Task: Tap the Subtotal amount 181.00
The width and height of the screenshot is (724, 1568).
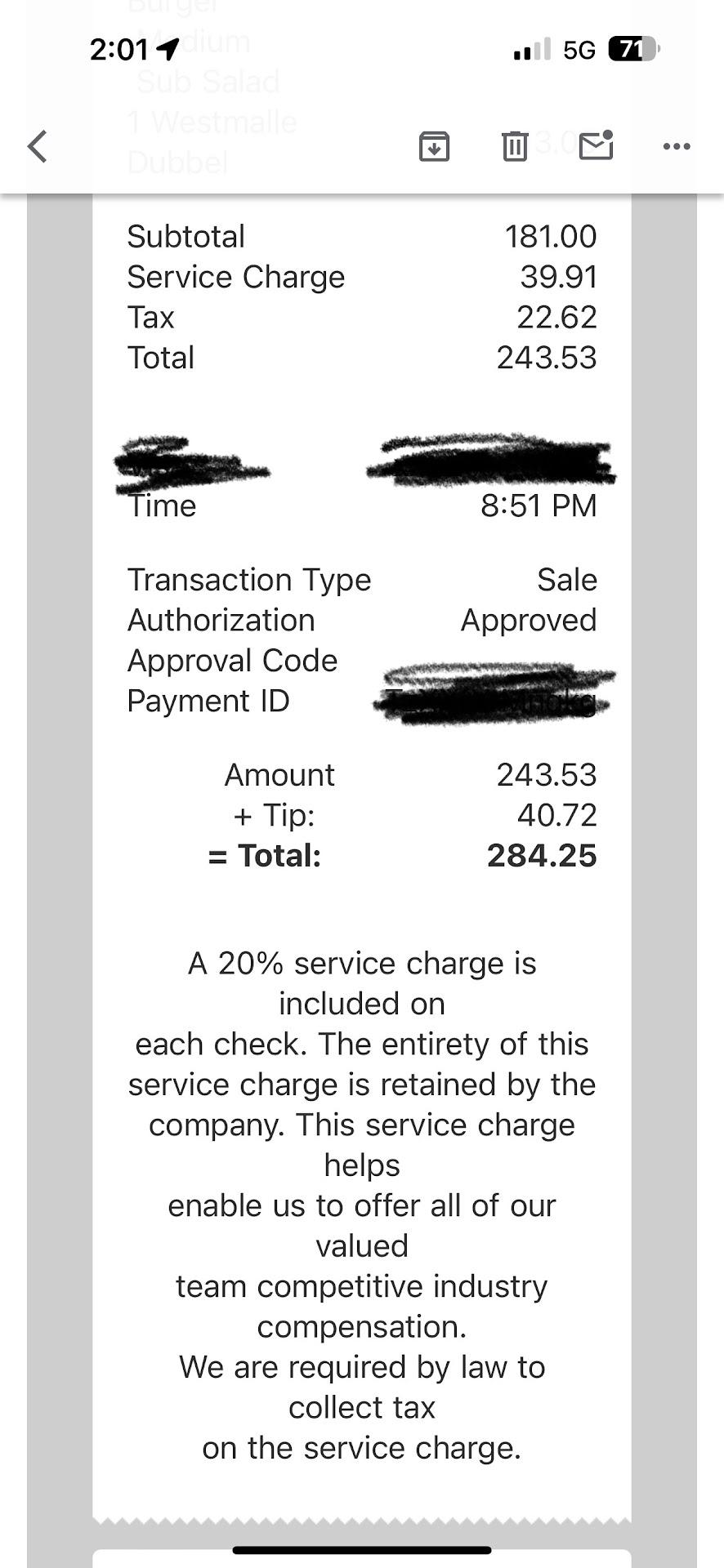Action: click(x=550, y=237)
